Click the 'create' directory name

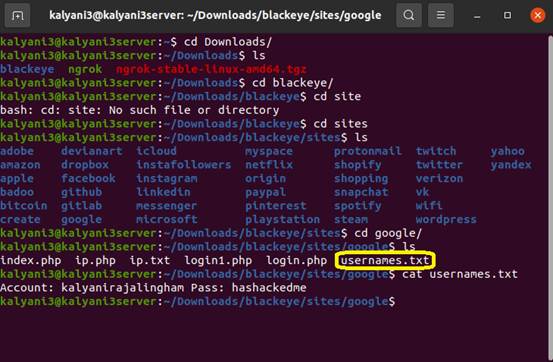[x=20, y=219]
